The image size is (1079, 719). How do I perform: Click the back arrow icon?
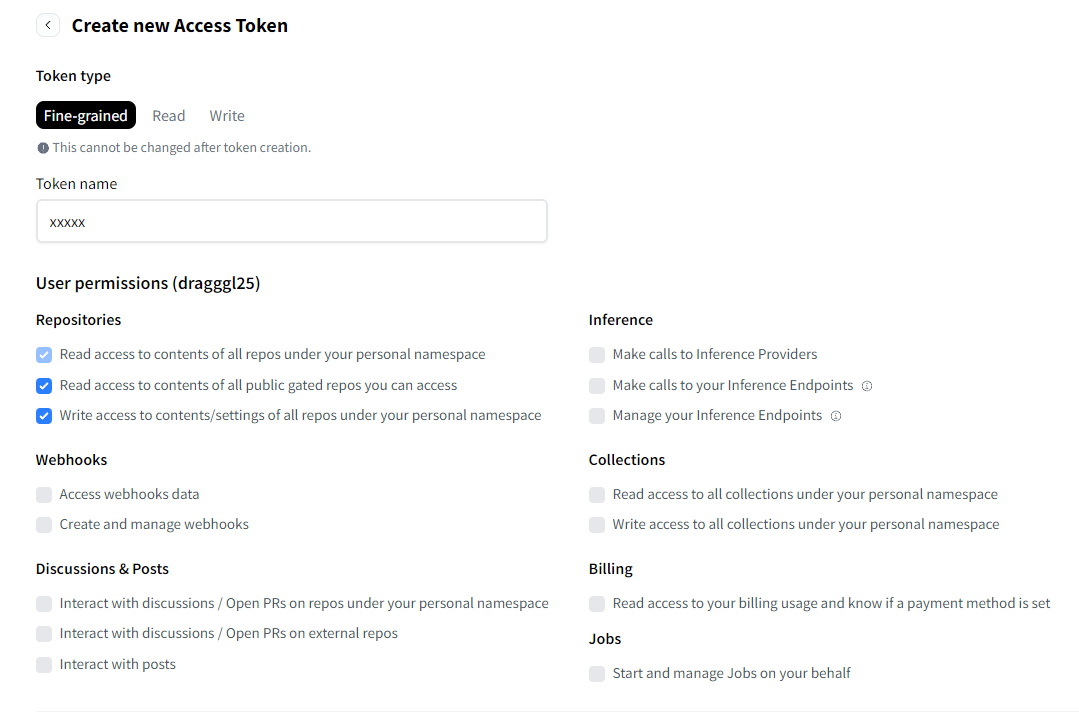pos(48,26)
